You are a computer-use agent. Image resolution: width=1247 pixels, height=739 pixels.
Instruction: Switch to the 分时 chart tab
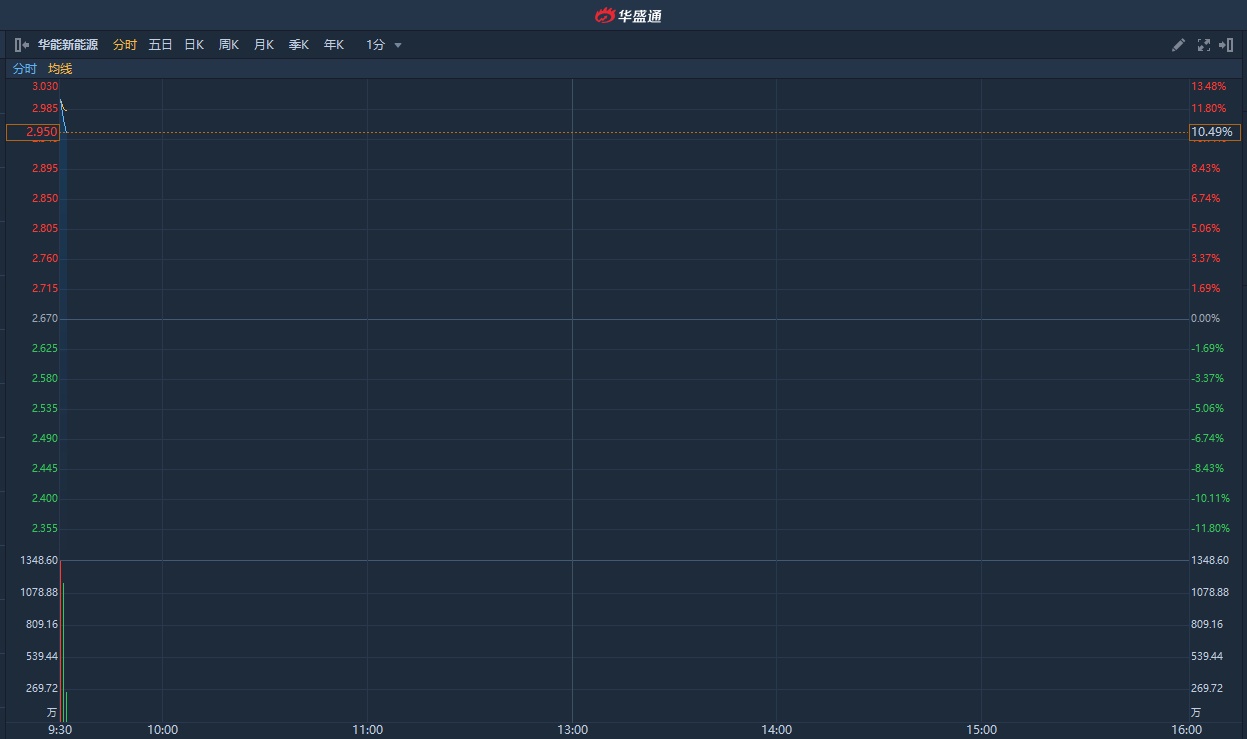125,45
